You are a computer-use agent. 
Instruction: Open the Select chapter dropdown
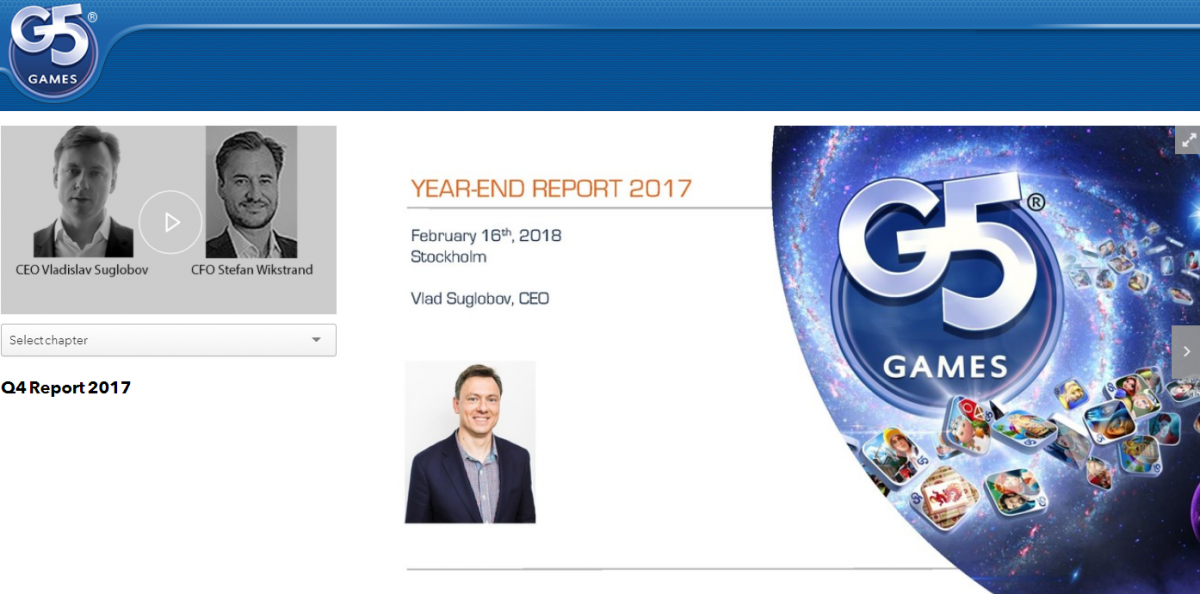(x=168, y=340)
